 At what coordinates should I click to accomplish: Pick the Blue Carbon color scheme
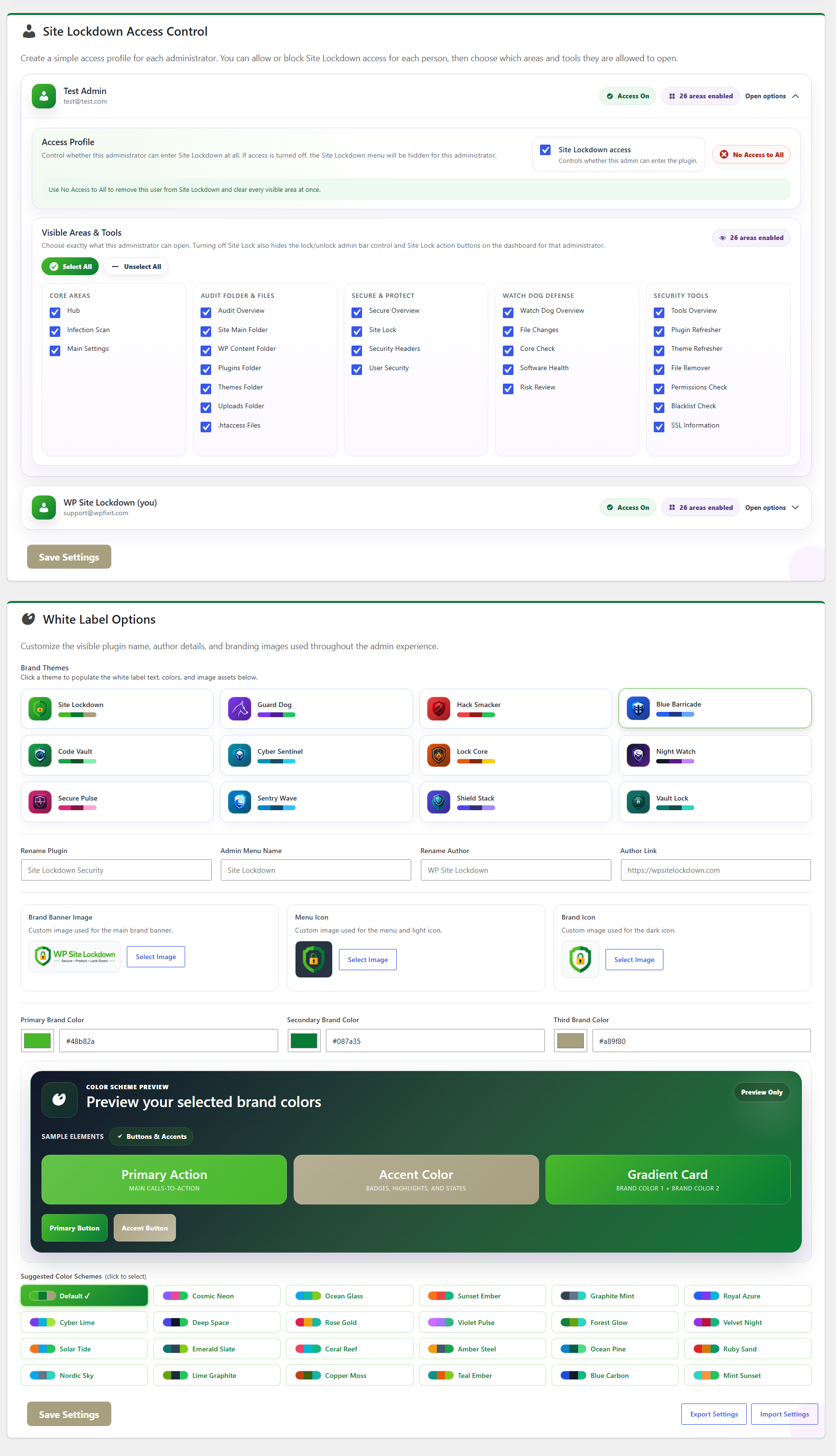615,1375
